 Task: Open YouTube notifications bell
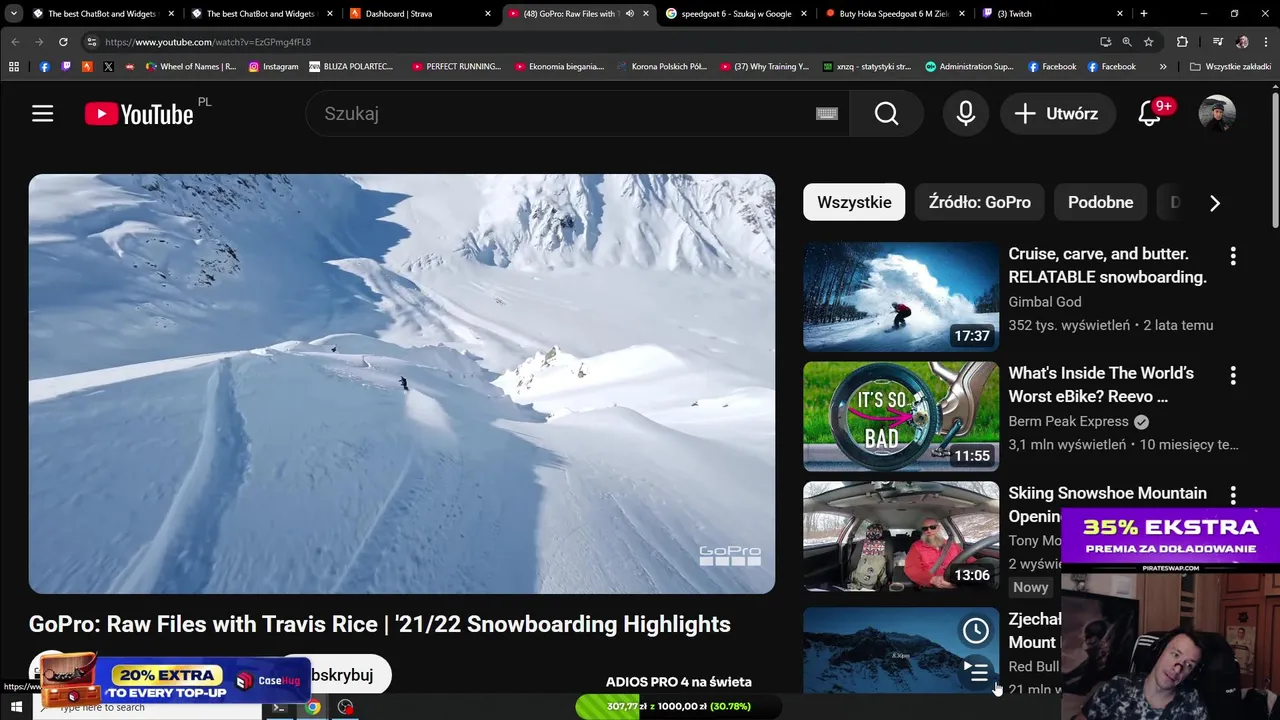pyautogui.click(x=1150, y=114)
